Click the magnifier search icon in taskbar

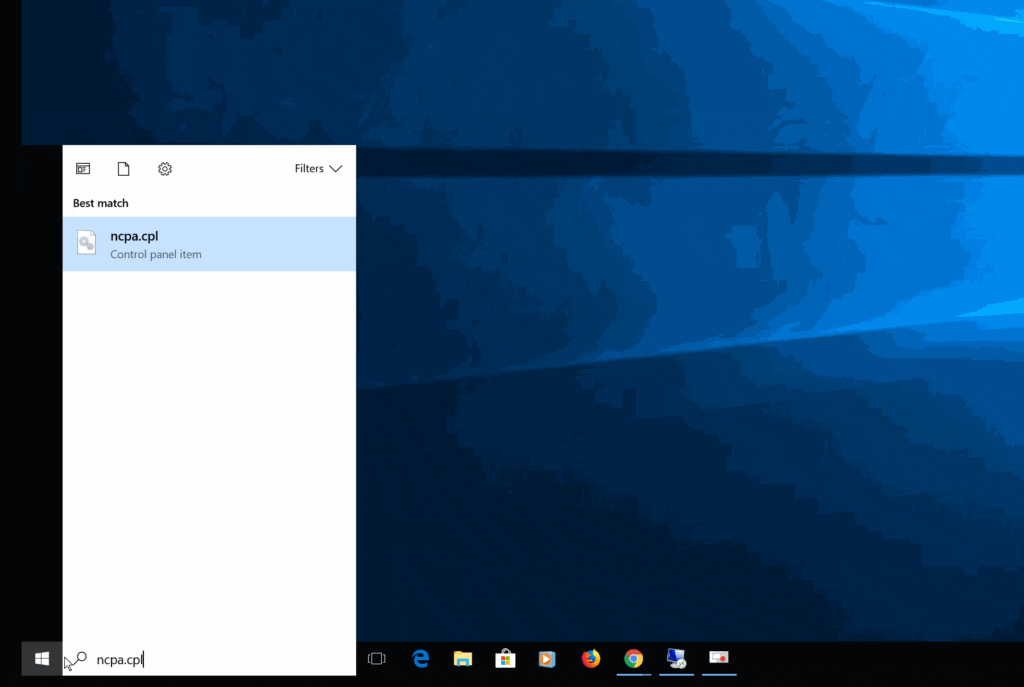click(x=77, y=659)
